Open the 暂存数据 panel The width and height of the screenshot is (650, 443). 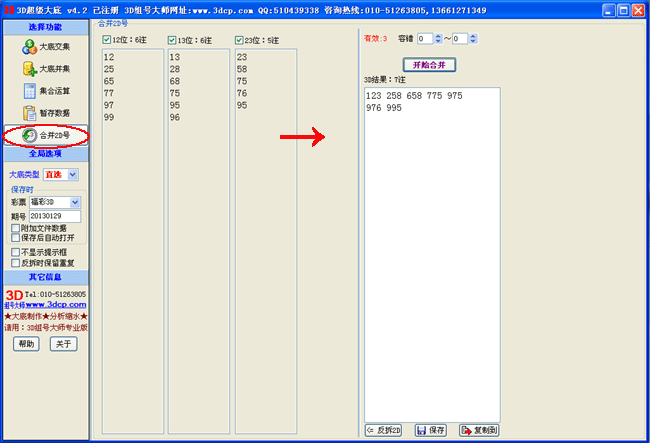pos(45,113)
